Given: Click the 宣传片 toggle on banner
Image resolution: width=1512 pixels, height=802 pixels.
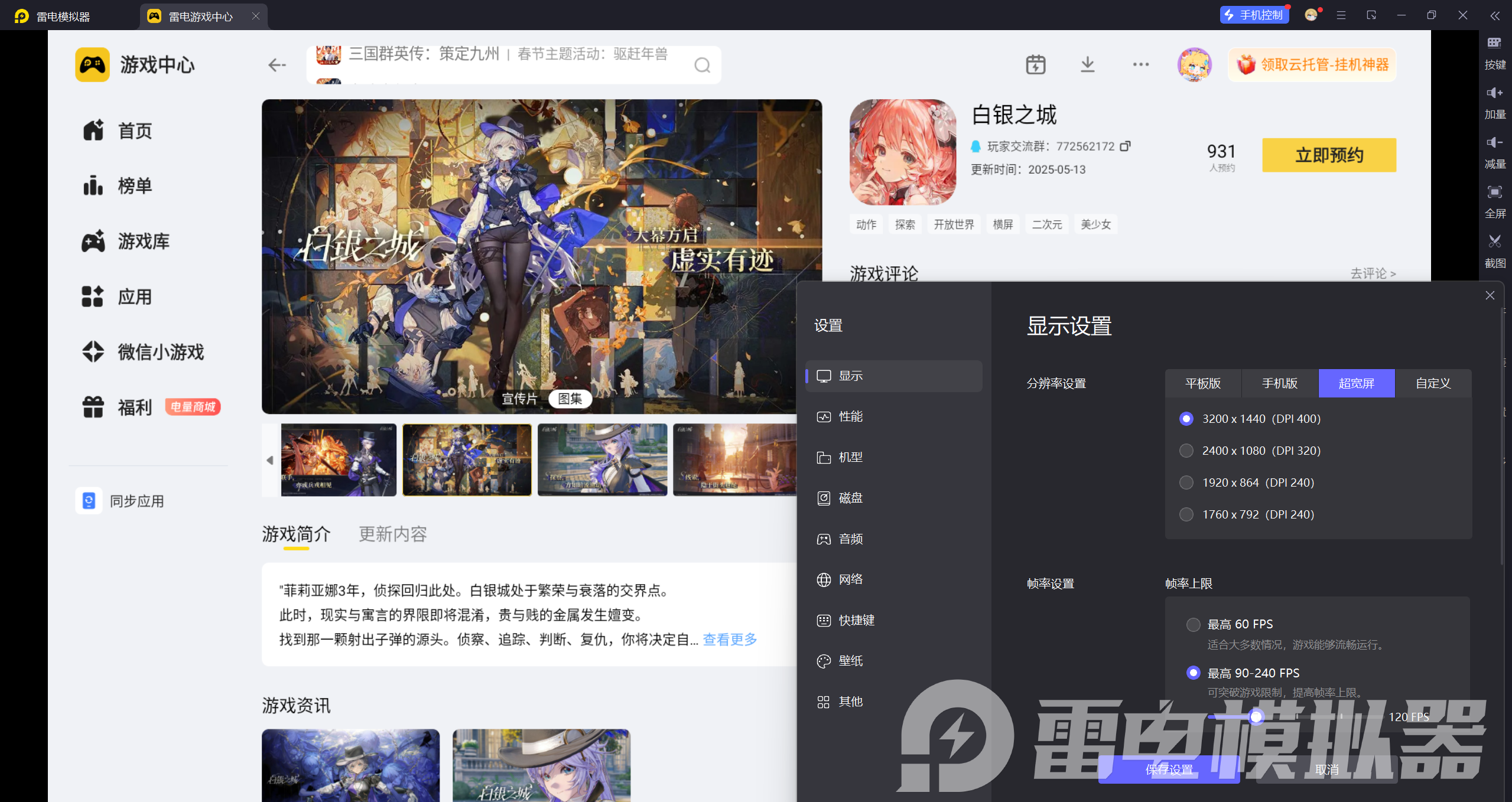Looking at the screenshot, I should (519, 399).
